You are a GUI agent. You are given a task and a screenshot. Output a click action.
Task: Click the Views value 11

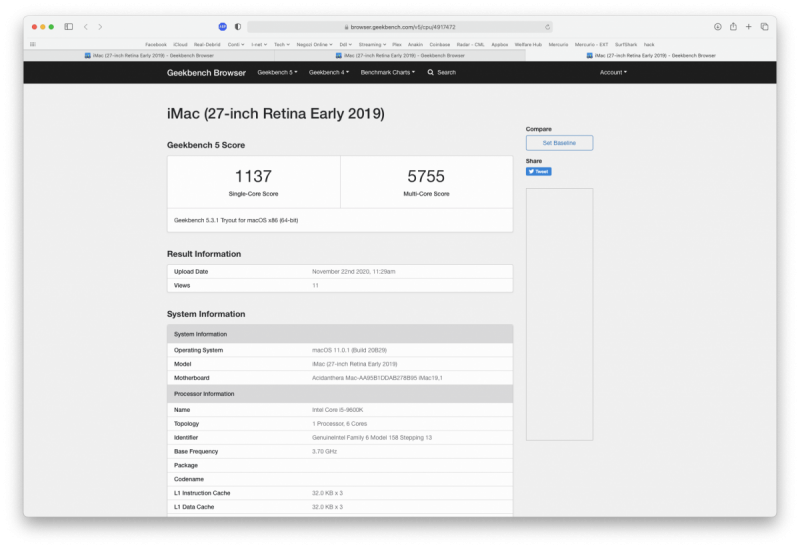(315, 285)
